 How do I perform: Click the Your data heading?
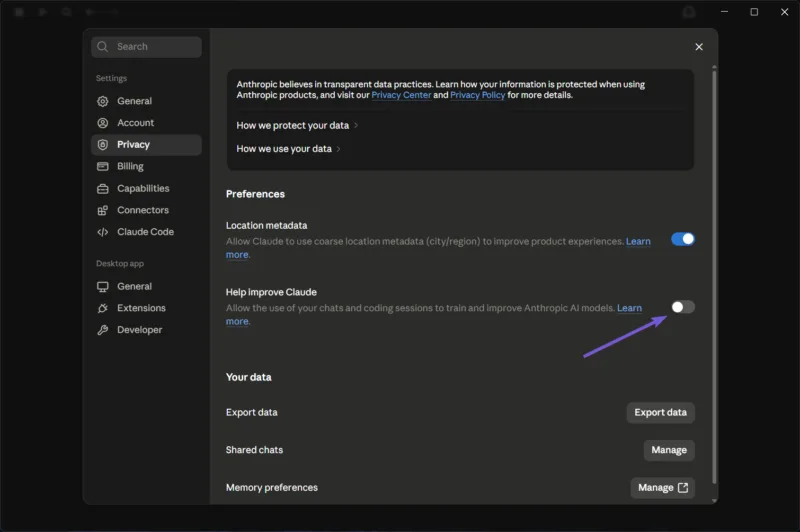(248, 377)
